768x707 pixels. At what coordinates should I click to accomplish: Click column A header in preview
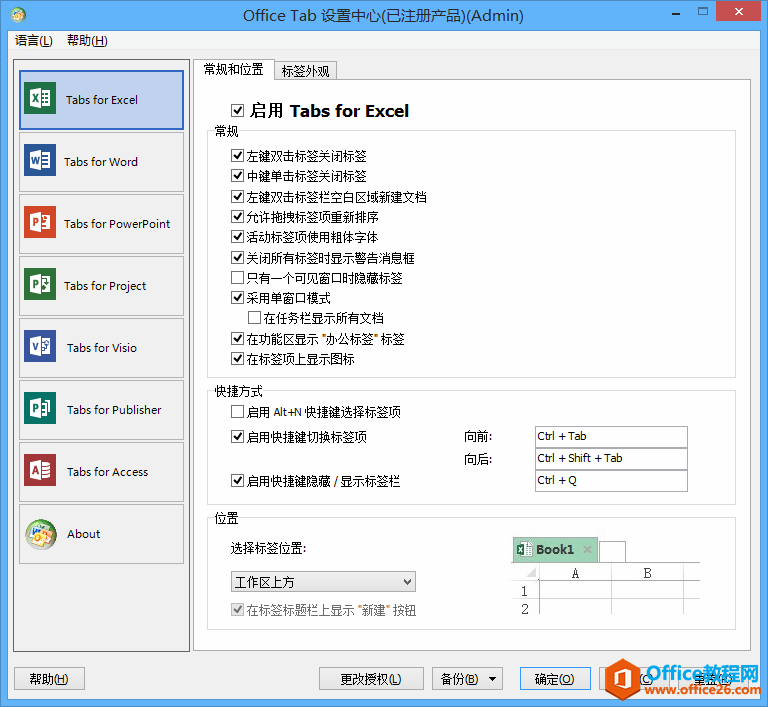click(576, 573)
